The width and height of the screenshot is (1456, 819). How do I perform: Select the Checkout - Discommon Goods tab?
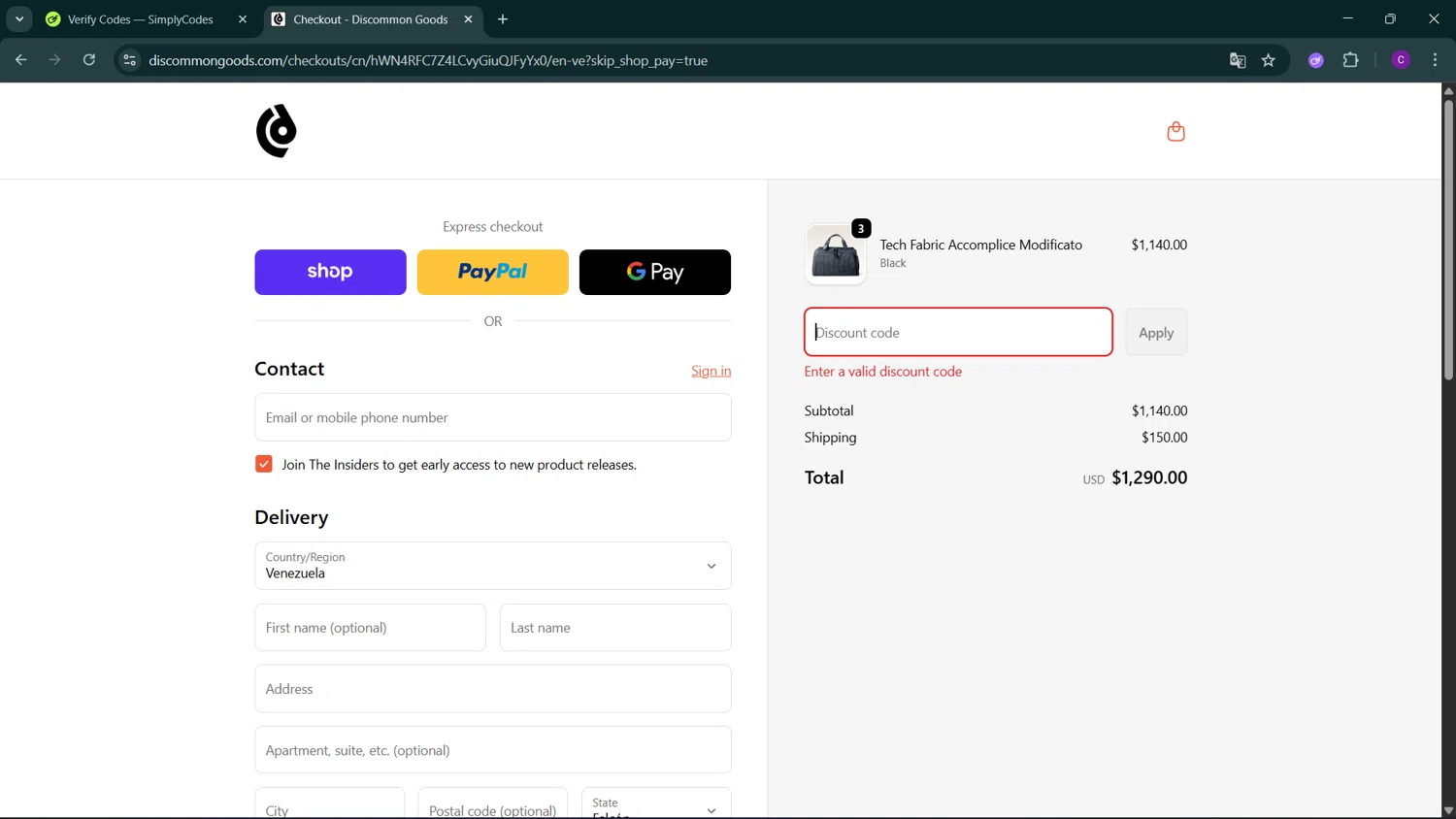(372, 19)
